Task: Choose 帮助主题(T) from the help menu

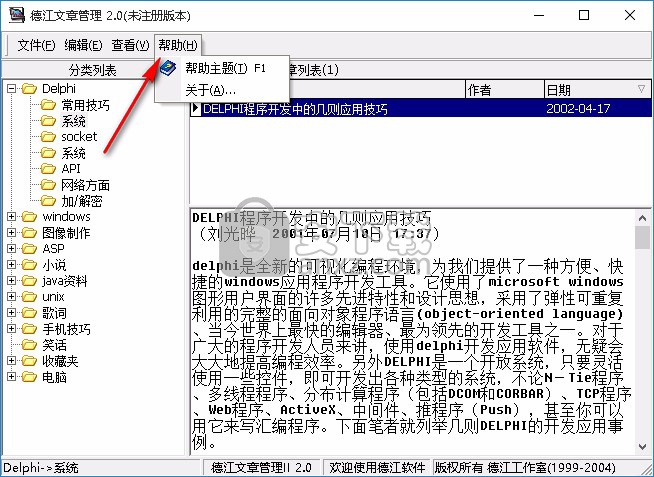Action: point(225,68)
